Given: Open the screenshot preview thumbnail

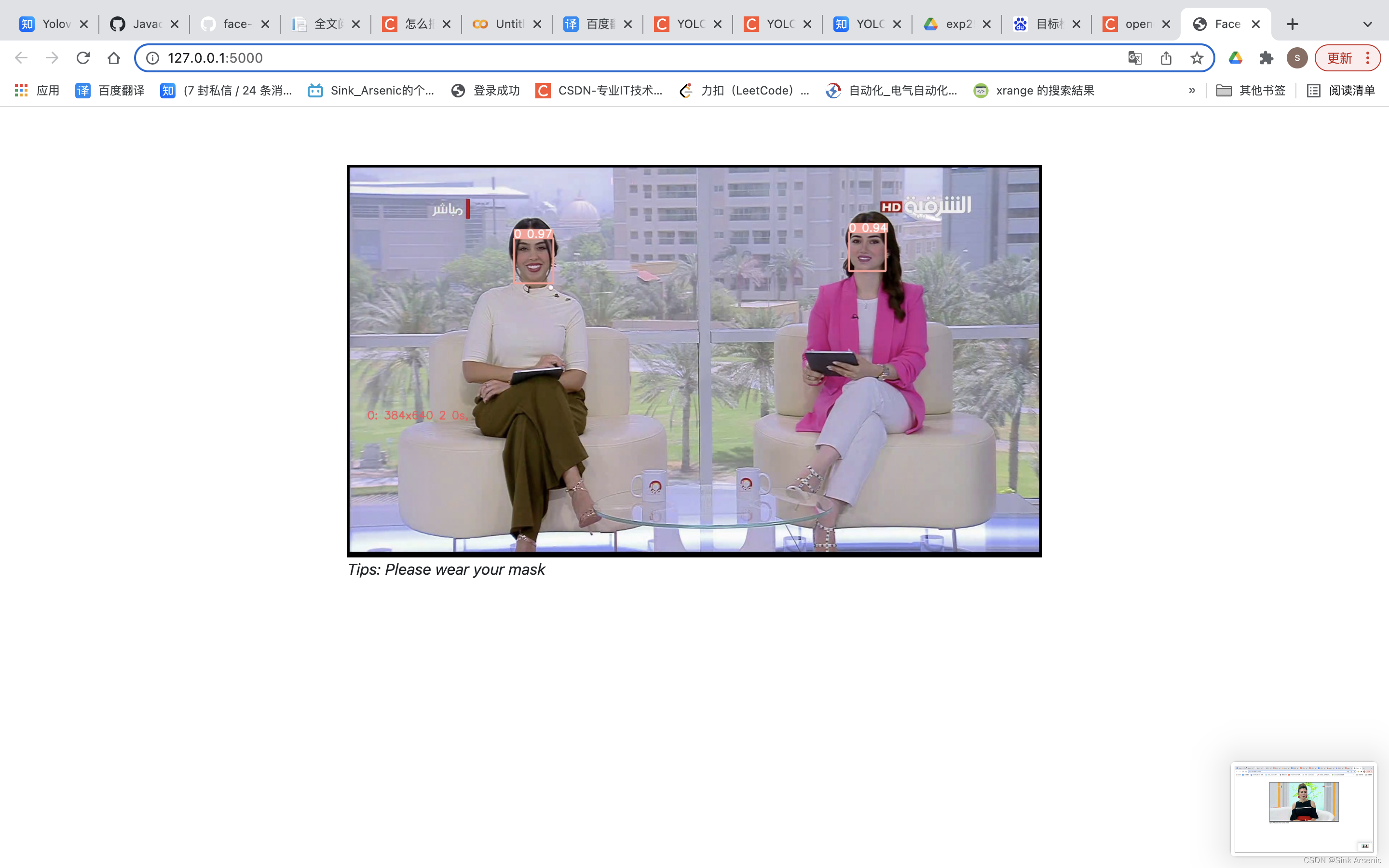Looking at the screenshot, I should click(1304, 808).
